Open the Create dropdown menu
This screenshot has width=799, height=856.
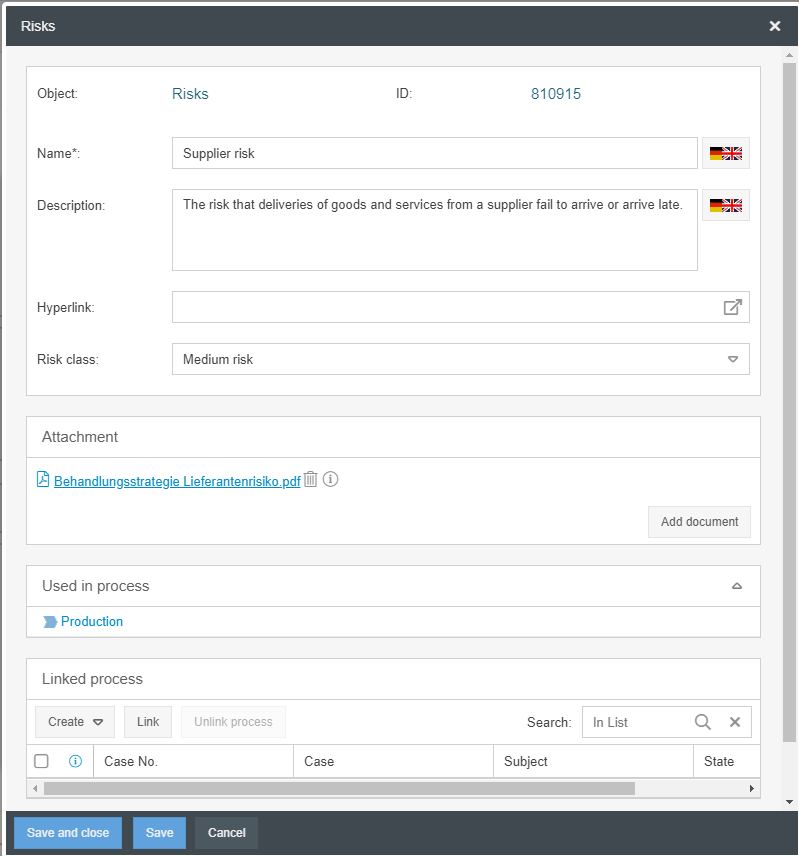click(x=75, y=722)
